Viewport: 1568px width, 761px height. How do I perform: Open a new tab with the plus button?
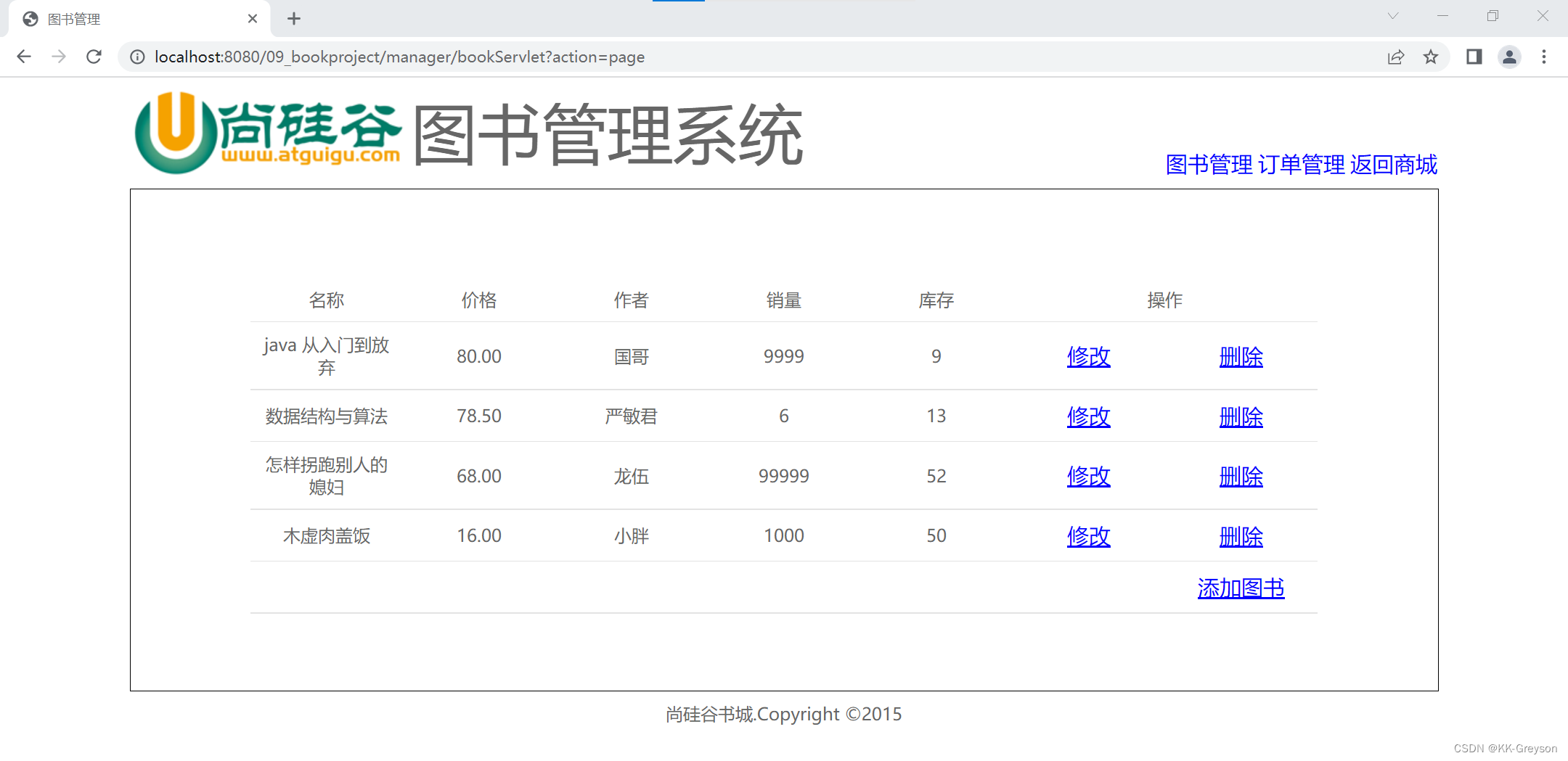pyautogui.click(x=294, y=19)
